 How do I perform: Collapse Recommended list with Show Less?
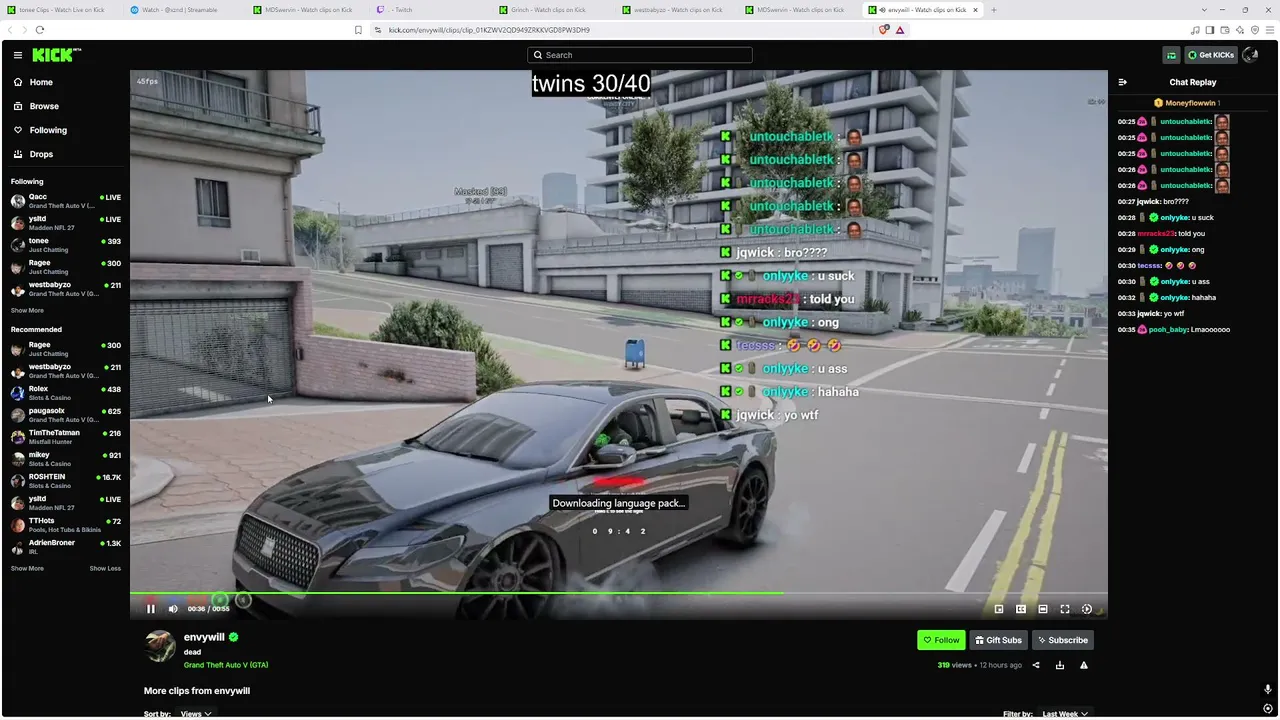coord(105,568)
